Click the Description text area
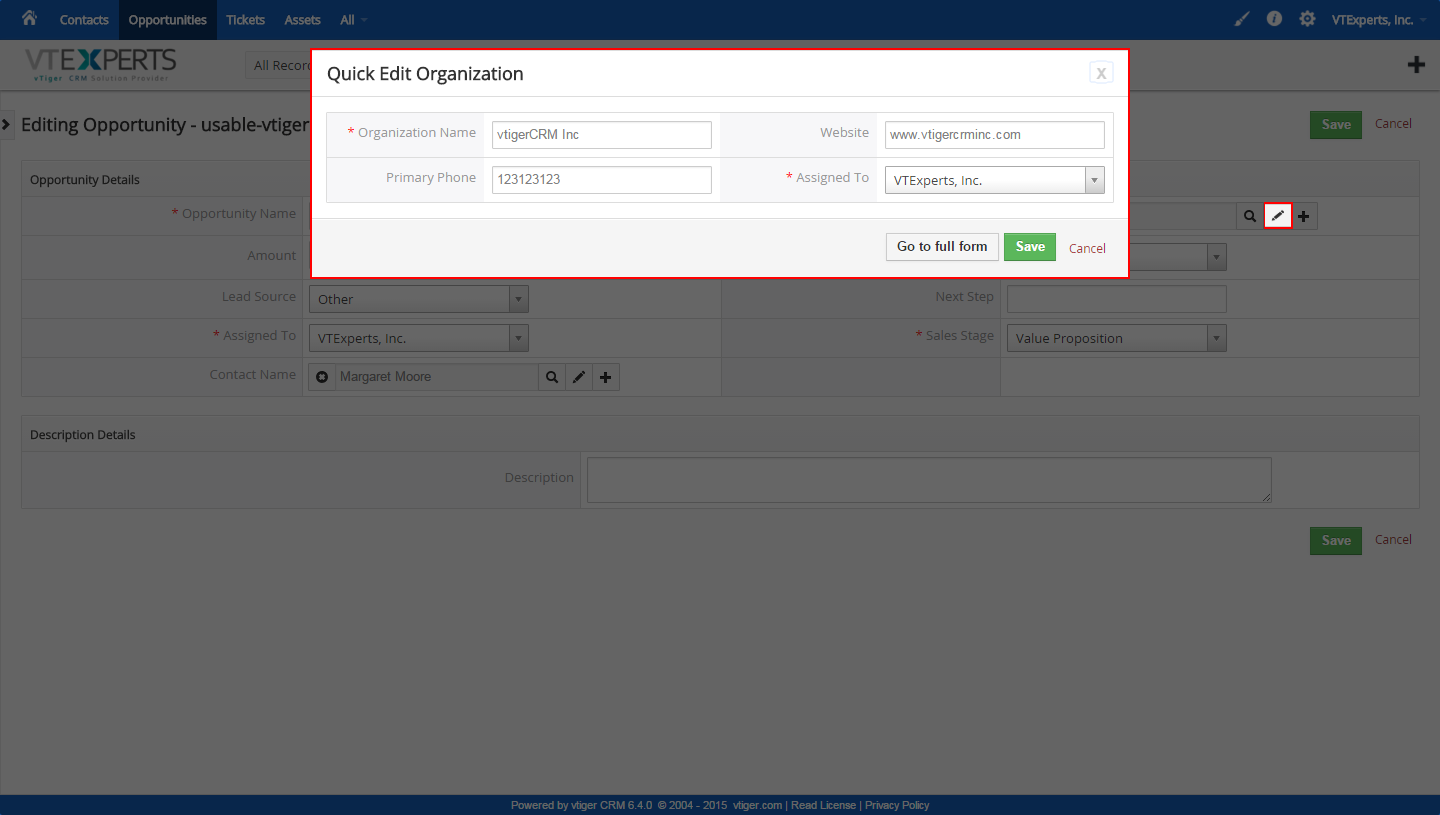 click(x=929, y=480)
